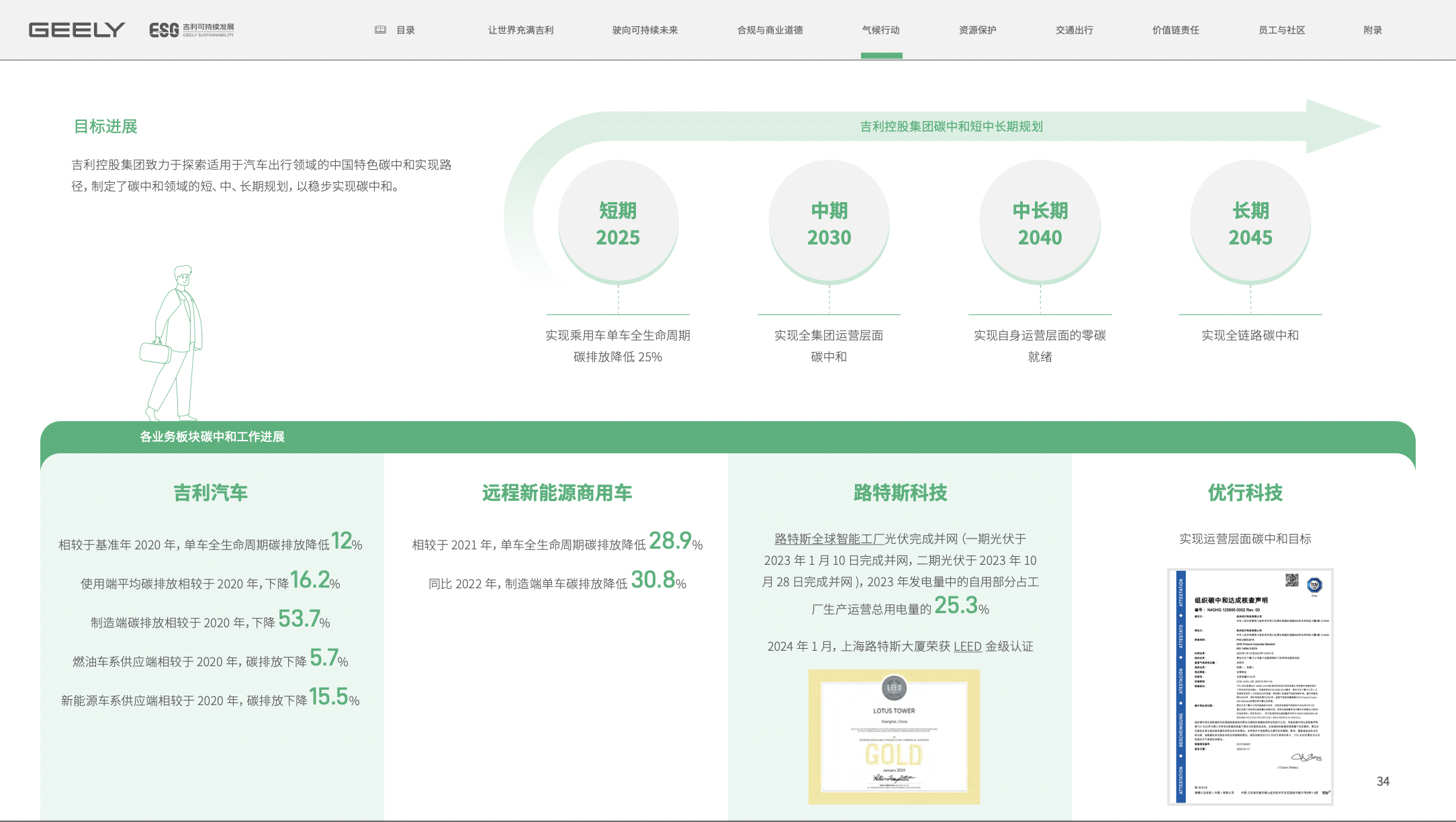Select the active 气候行动 tab

[881, 30]
